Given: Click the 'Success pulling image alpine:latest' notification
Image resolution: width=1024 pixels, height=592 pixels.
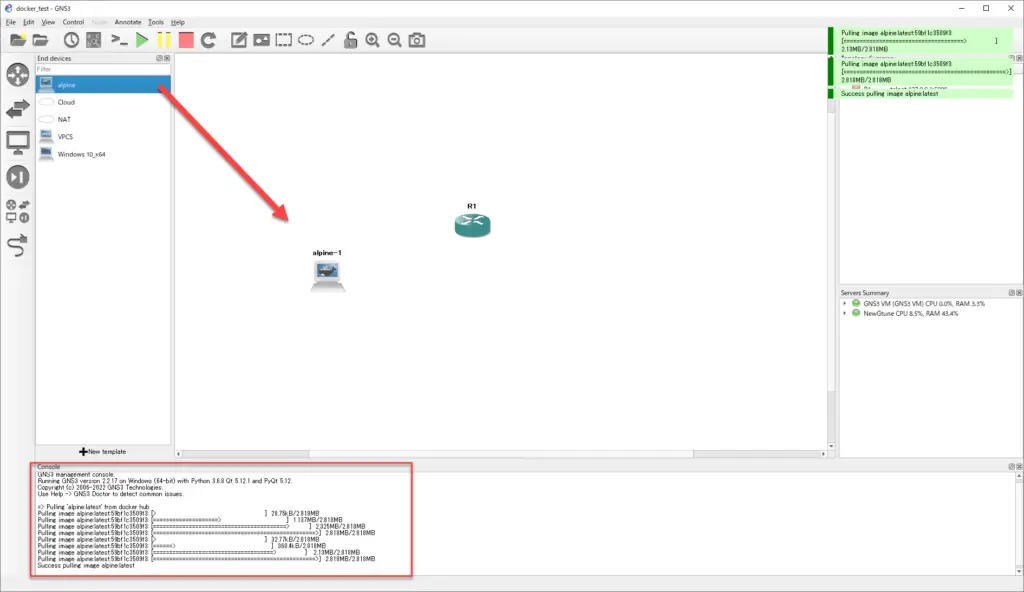Looking at the screenshot, I should 921,94.
